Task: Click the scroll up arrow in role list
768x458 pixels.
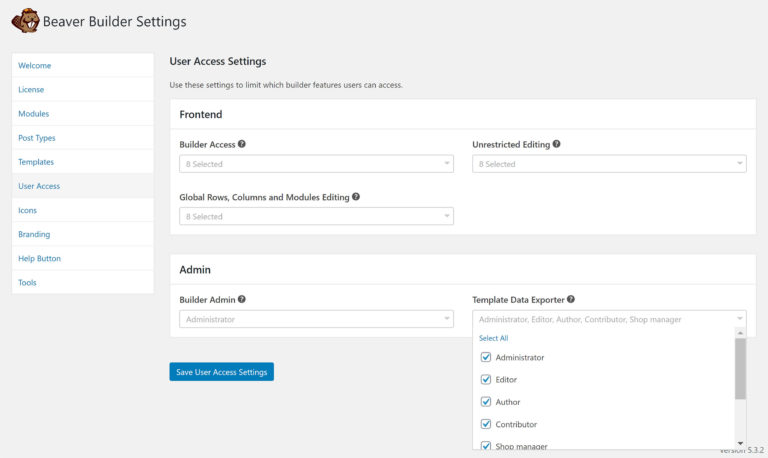Action: click(x=740, y=333)
